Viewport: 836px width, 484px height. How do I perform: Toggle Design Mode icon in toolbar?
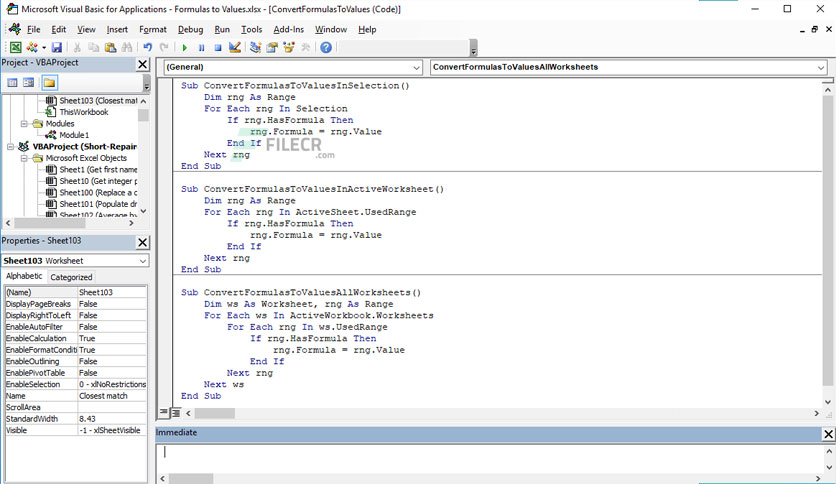point(235,47)
